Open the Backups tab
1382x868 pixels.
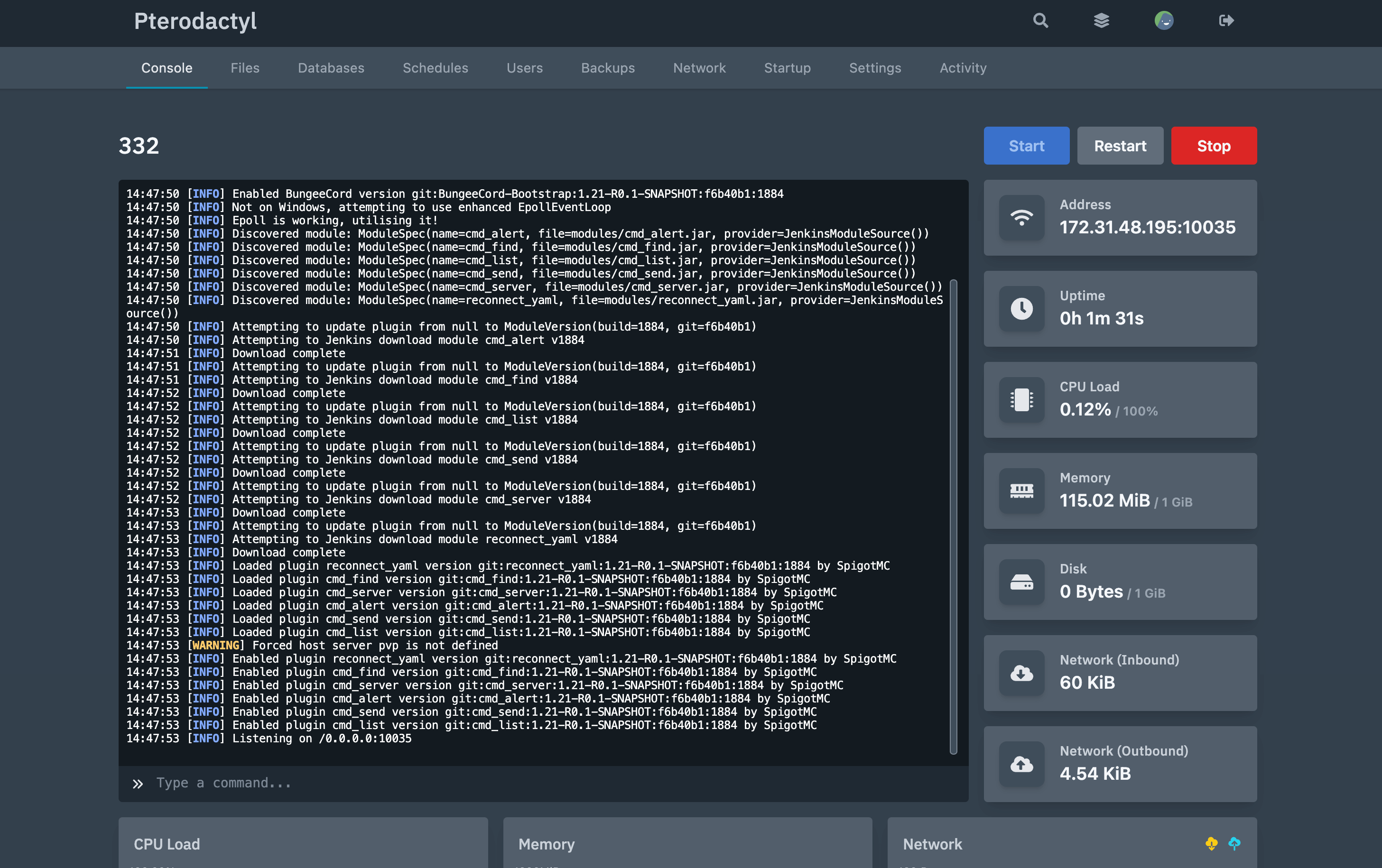pyautogui.click(x=608, y=68)
